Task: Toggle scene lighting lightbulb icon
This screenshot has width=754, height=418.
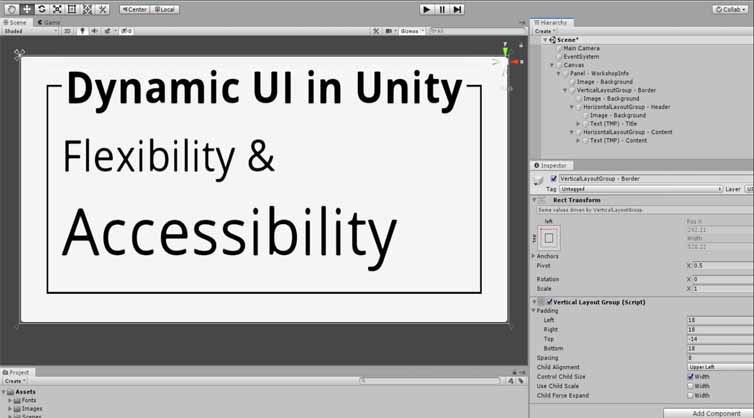Action: pos(82,31)
